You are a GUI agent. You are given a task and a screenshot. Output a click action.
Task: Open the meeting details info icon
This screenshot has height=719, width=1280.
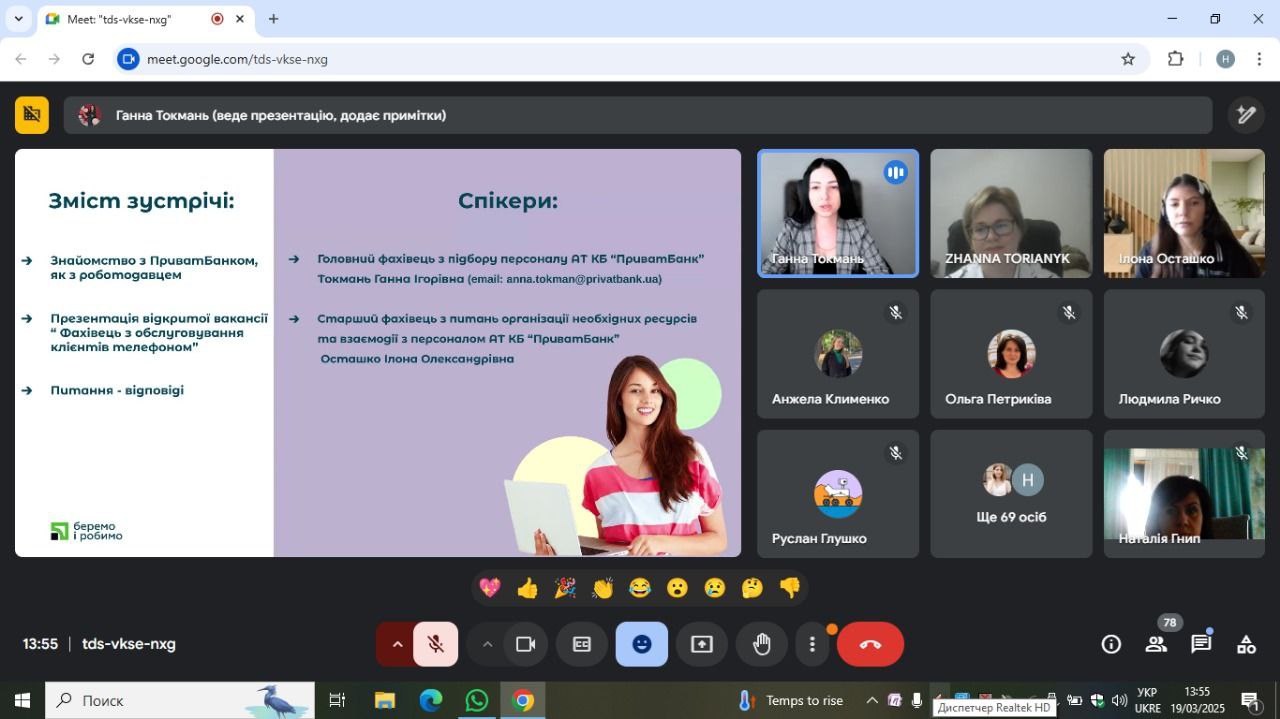1111,645
